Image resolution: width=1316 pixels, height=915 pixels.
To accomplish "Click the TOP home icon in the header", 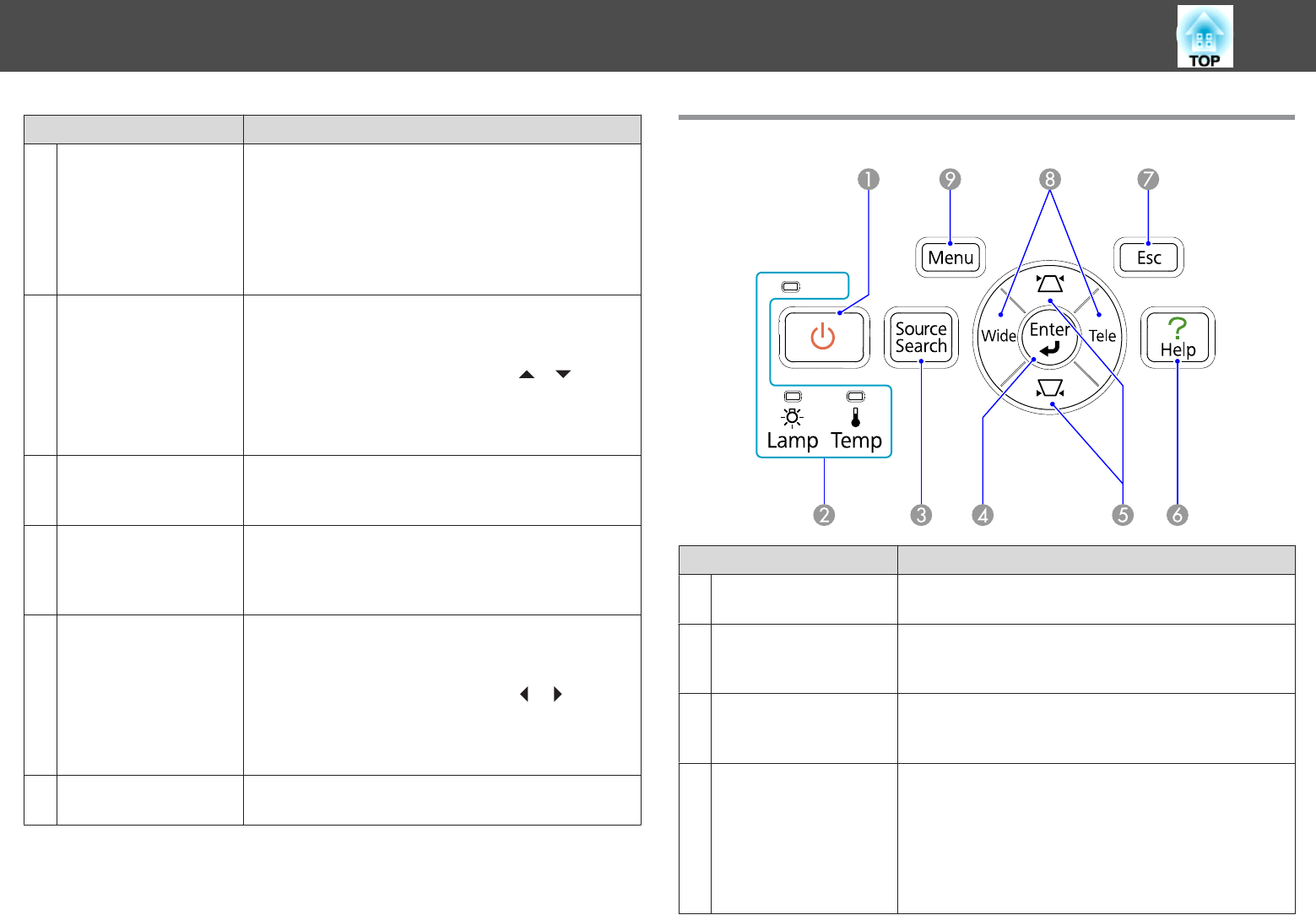I will point(1205,36).
